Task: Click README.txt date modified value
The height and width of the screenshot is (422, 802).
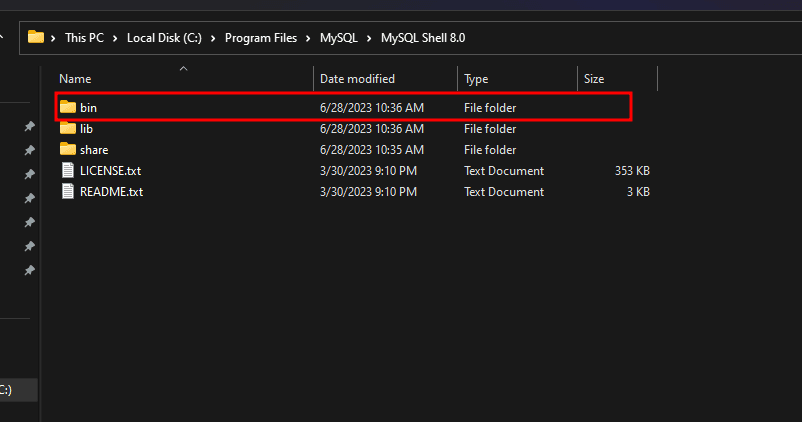Action: (368, 191)
